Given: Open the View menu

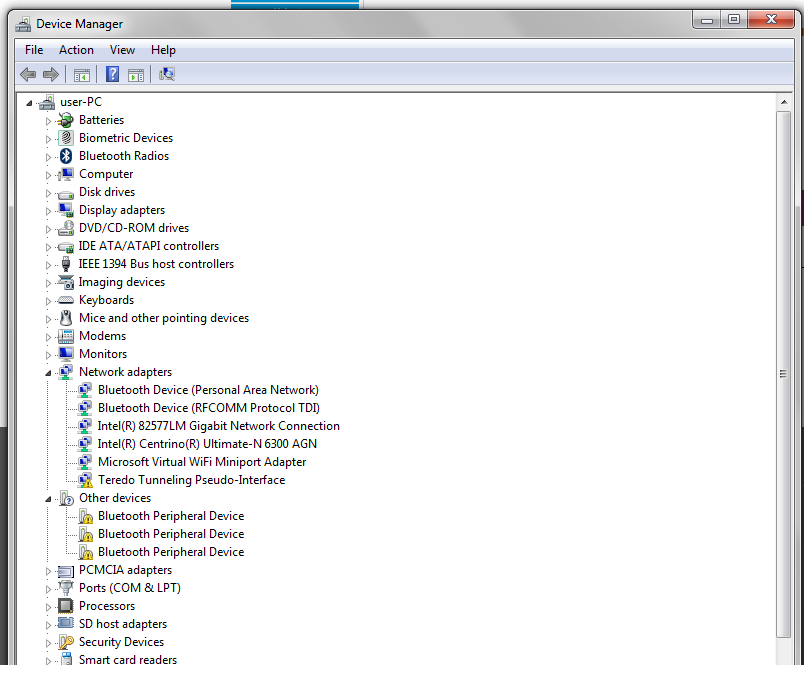Looking at the screenshot, I should (122, 50).
